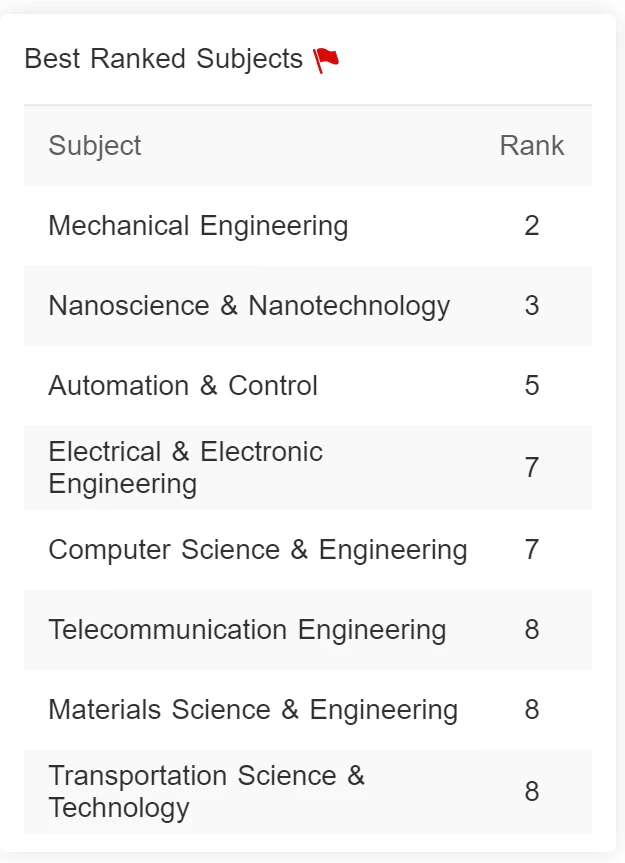The image size is (625, 863).
Task: Click rank 8 for Telecommunication Engineering
Action: tap(531, 630)
